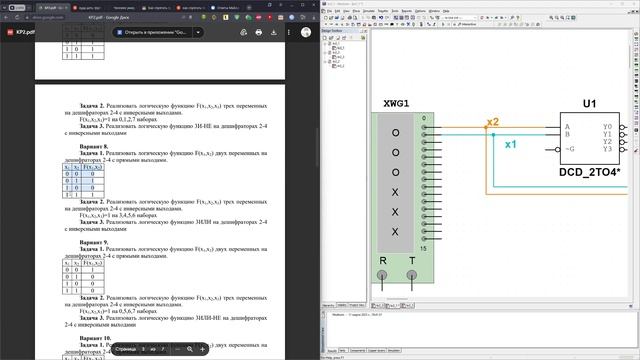Switch to Project View tab

click(357, 305)
